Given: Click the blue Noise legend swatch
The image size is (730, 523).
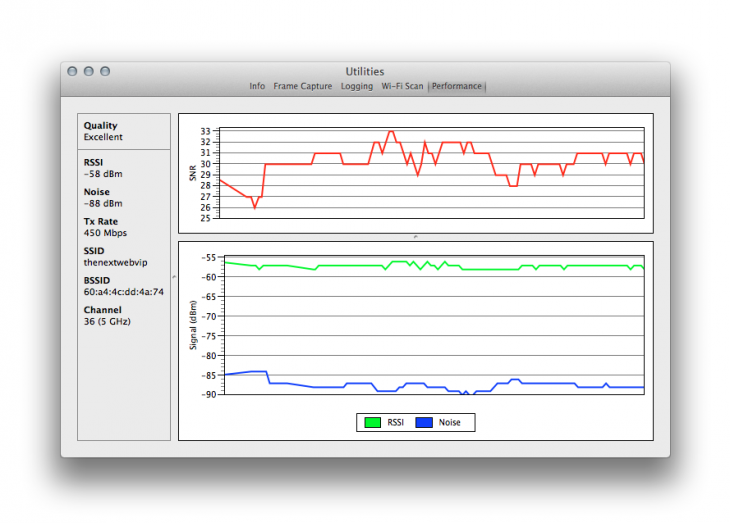Looking at the screenshot, I should click(424, 423).
